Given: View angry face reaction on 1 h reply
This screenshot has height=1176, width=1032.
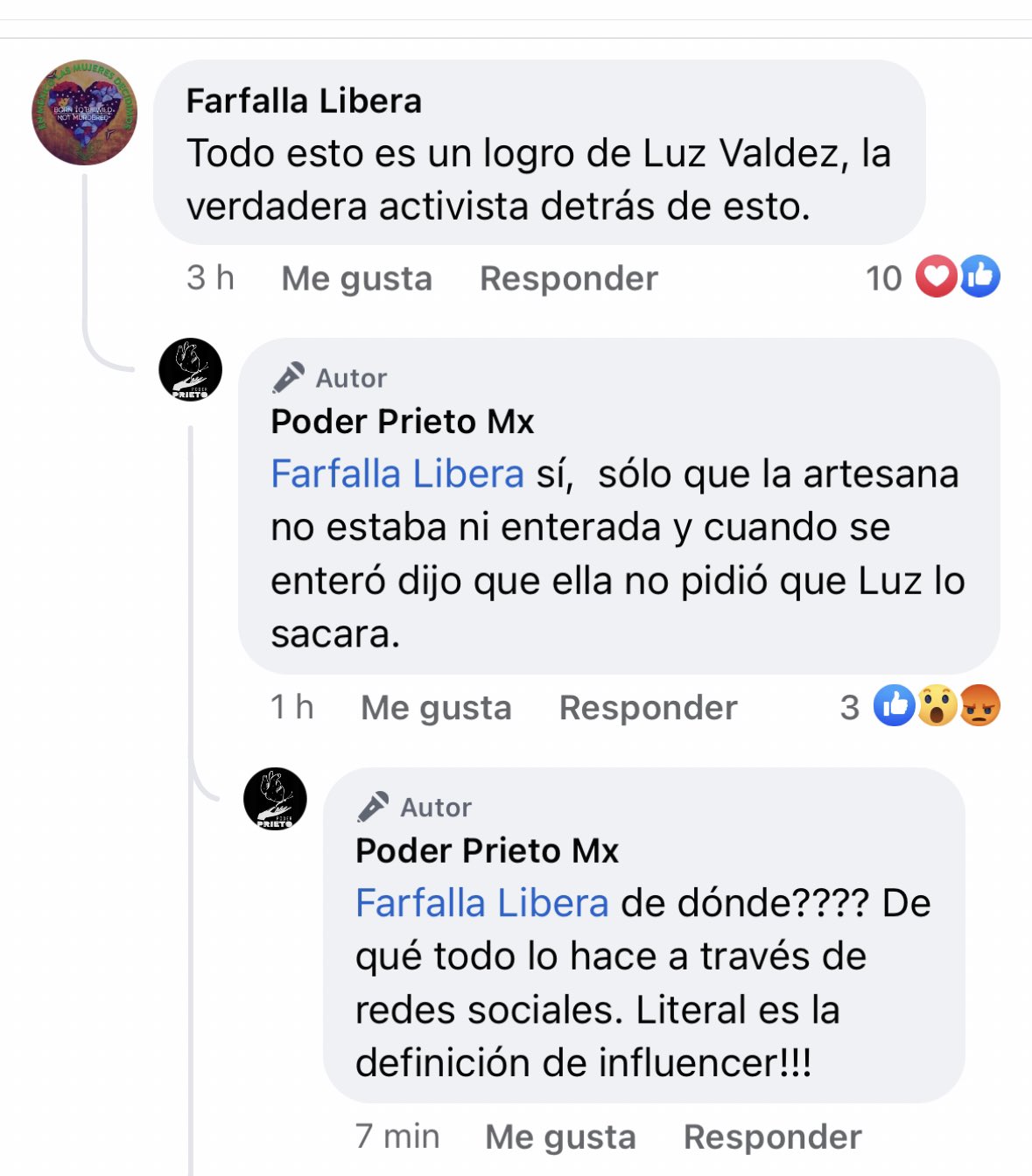Looking at the screenshot, I should click(979, 705).
